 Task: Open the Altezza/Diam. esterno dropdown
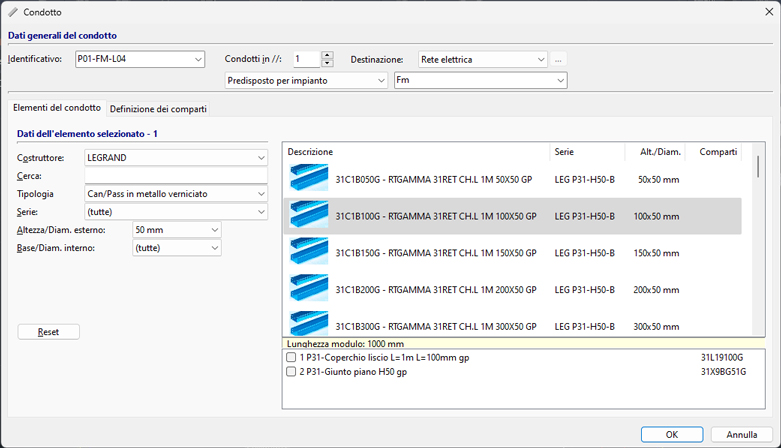point(215,230)
